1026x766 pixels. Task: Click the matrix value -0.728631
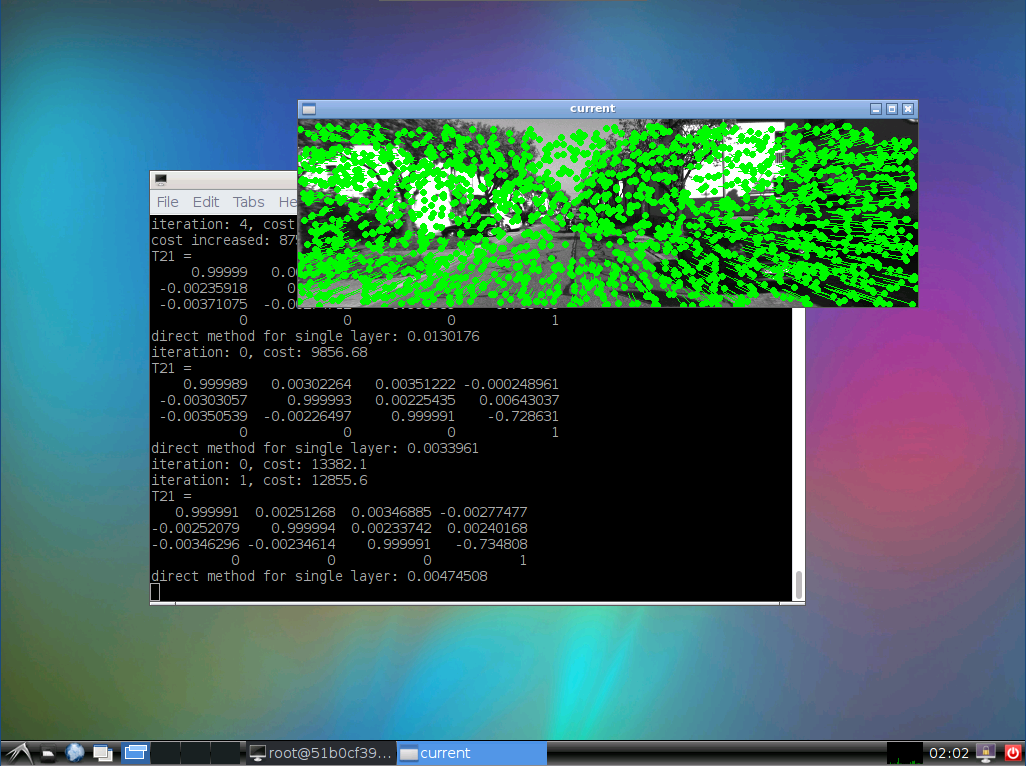tap(523, 417)
